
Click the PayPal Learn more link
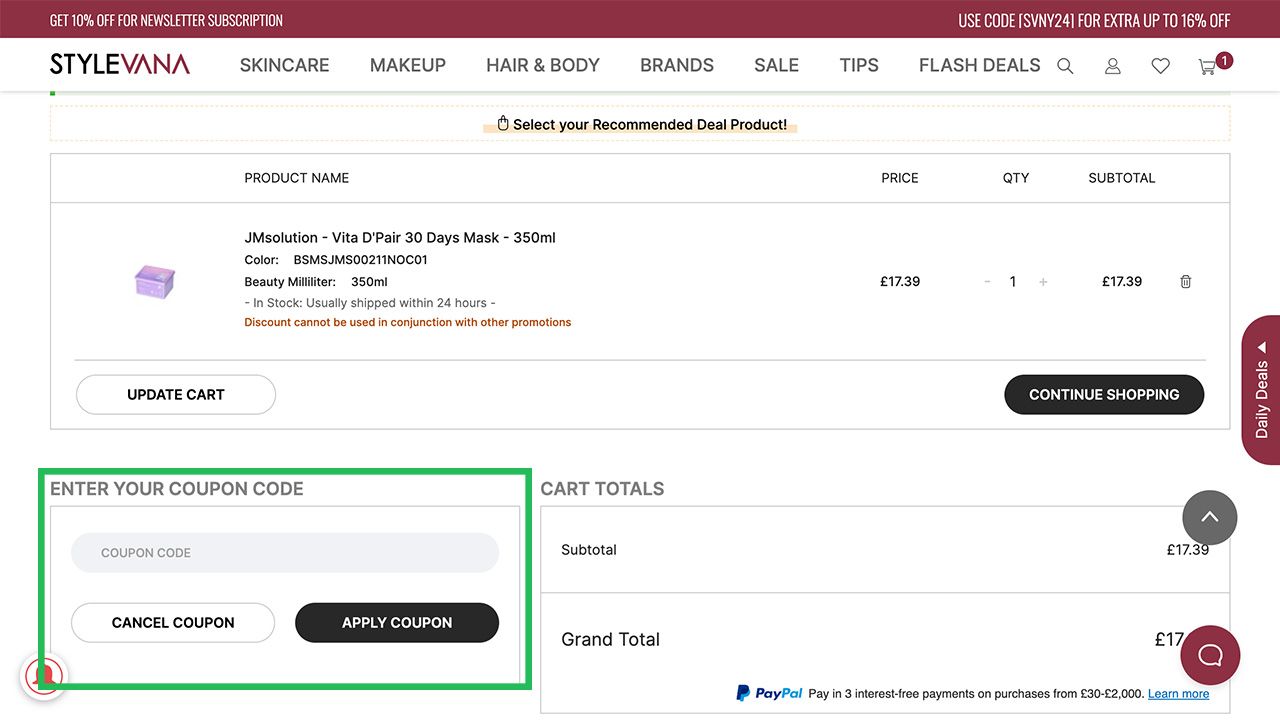(1178, 694)
